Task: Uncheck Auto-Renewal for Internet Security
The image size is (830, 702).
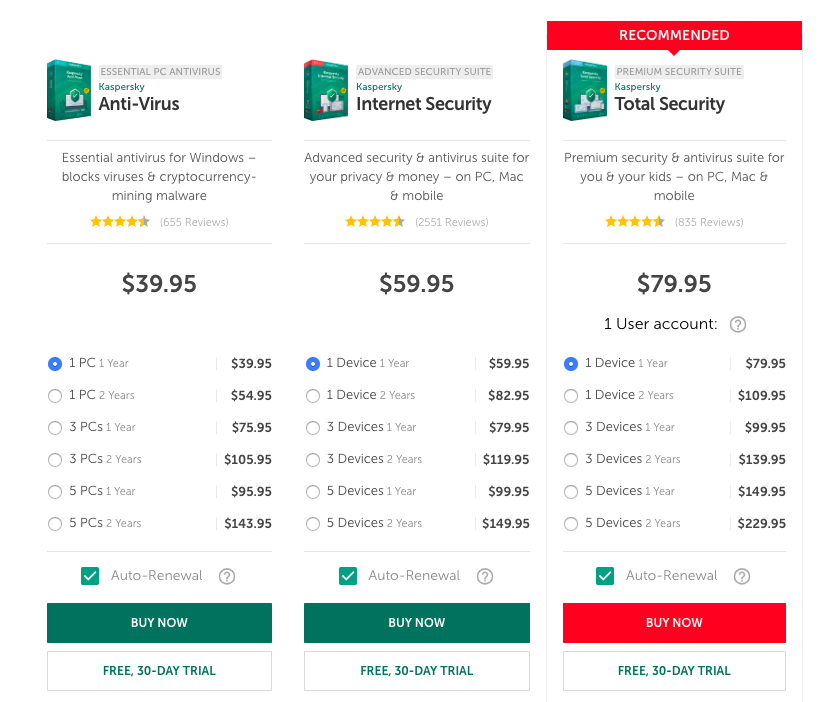Action: [x=348, y=576]
